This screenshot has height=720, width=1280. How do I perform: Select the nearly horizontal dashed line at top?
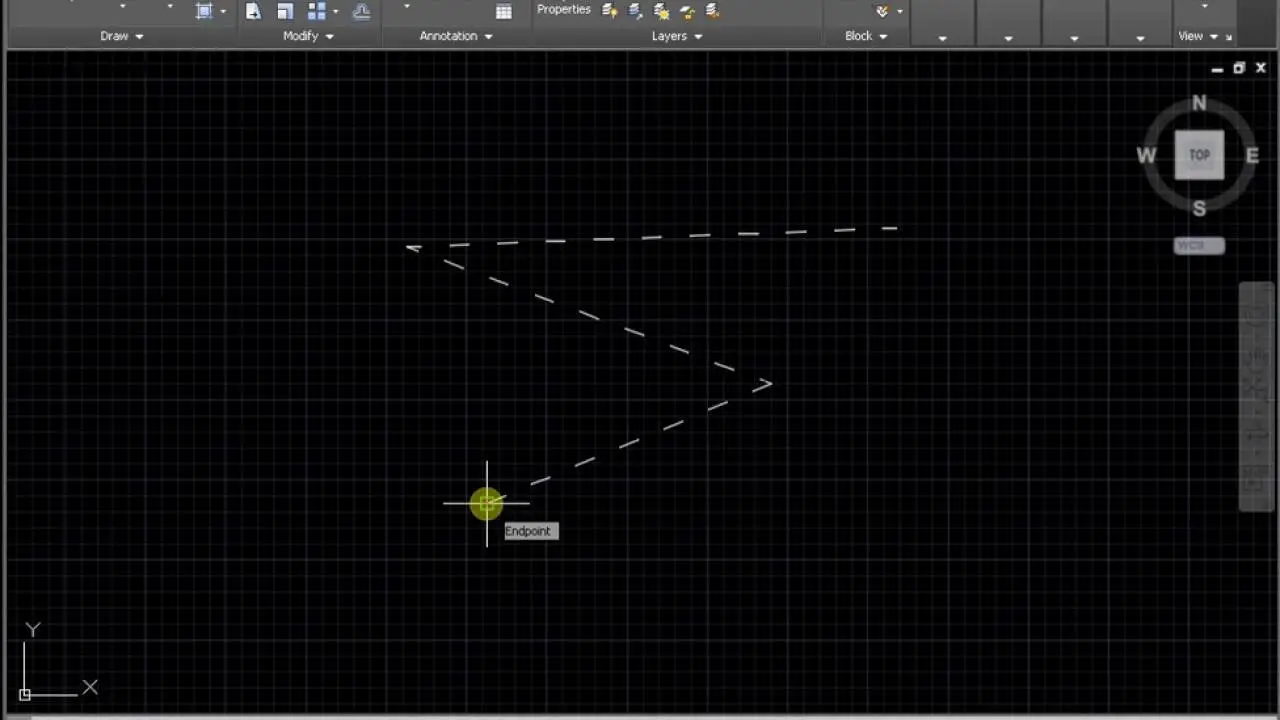pyautogui.click(x=652, y=237)
